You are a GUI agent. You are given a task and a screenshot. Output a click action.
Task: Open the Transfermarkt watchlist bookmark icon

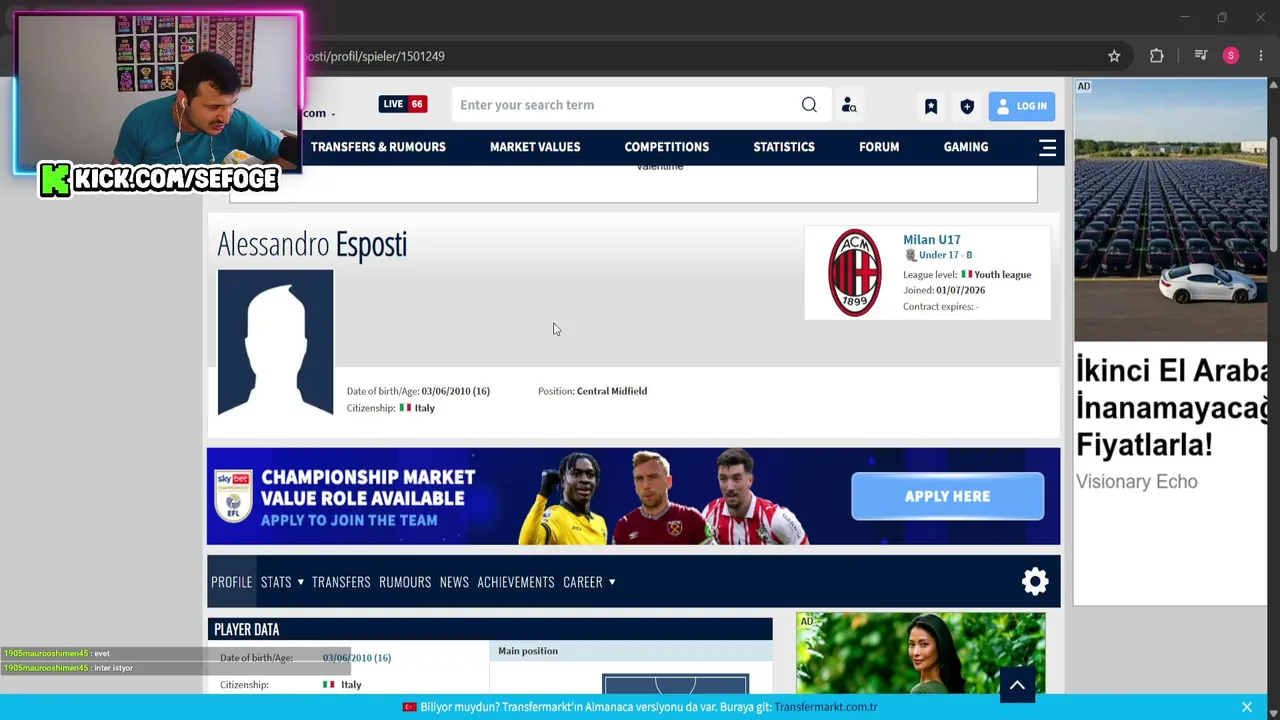[931, 106]
